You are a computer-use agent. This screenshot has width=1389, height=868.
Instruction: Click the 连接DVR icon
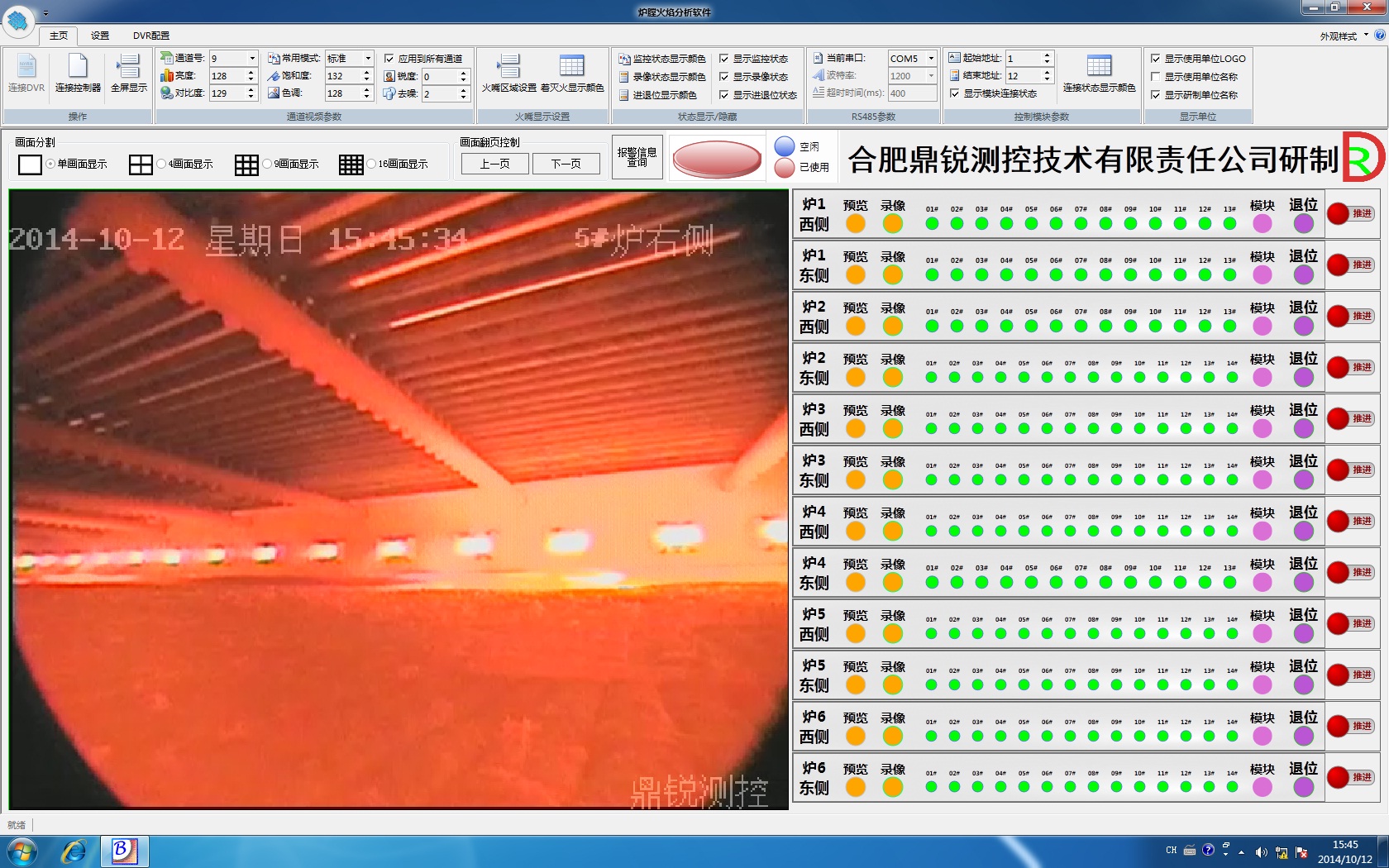[x=26, y=68]
